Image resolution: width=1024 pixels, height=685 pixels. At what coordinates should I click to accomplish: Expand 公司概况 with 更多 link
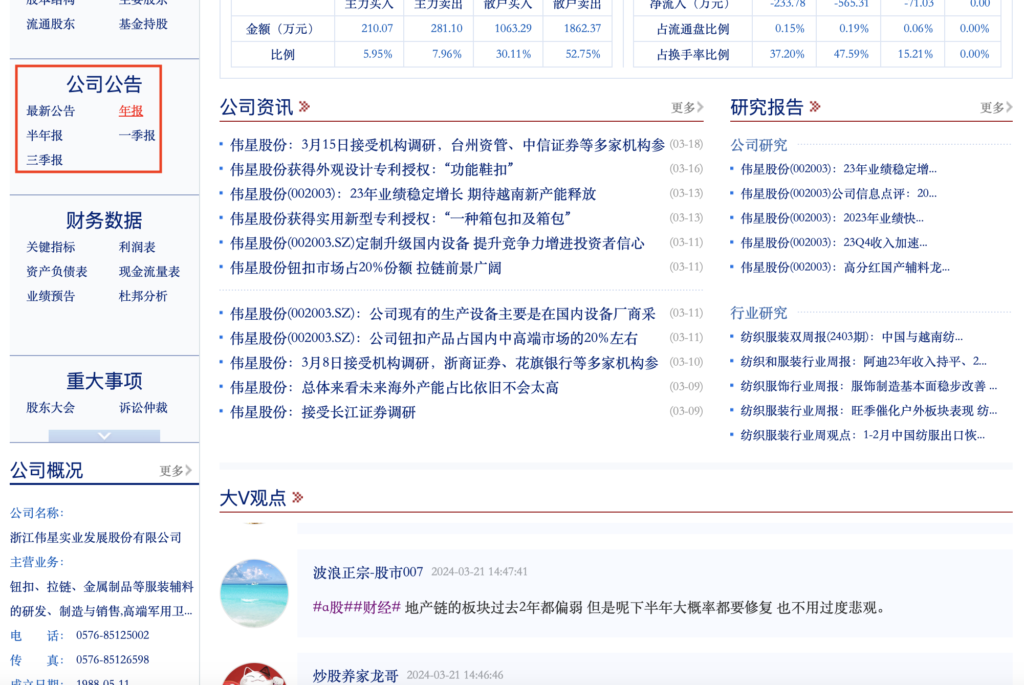(x=176, y=471)
